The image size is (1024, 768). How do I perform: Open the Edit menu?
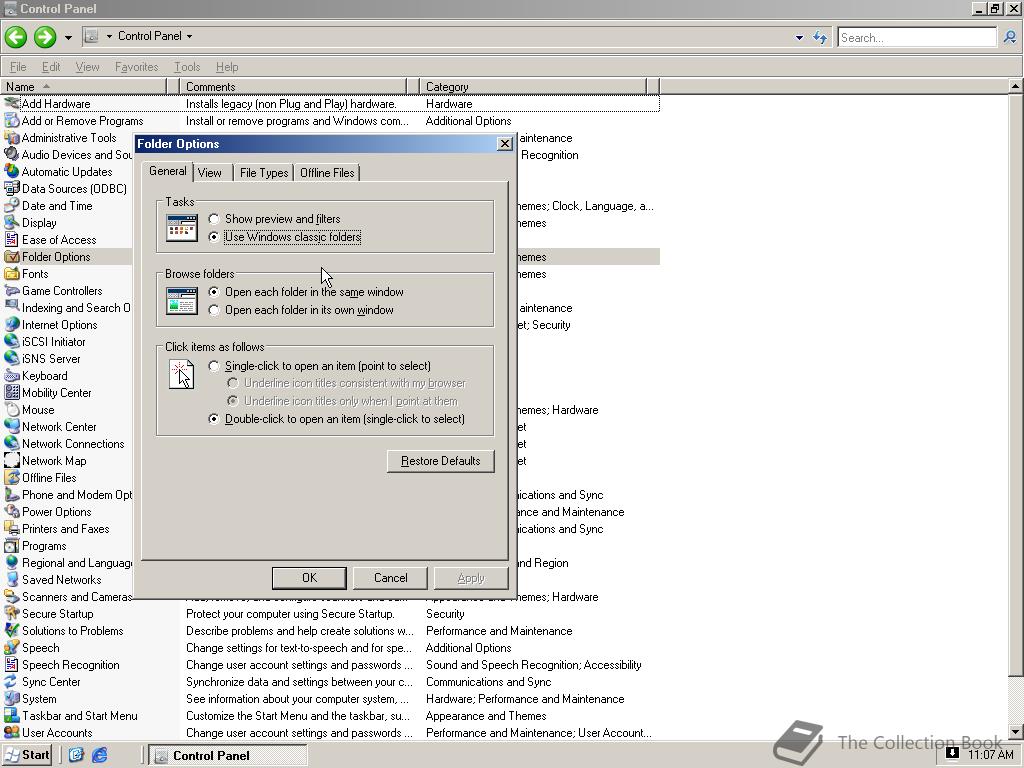click(51, 67)
